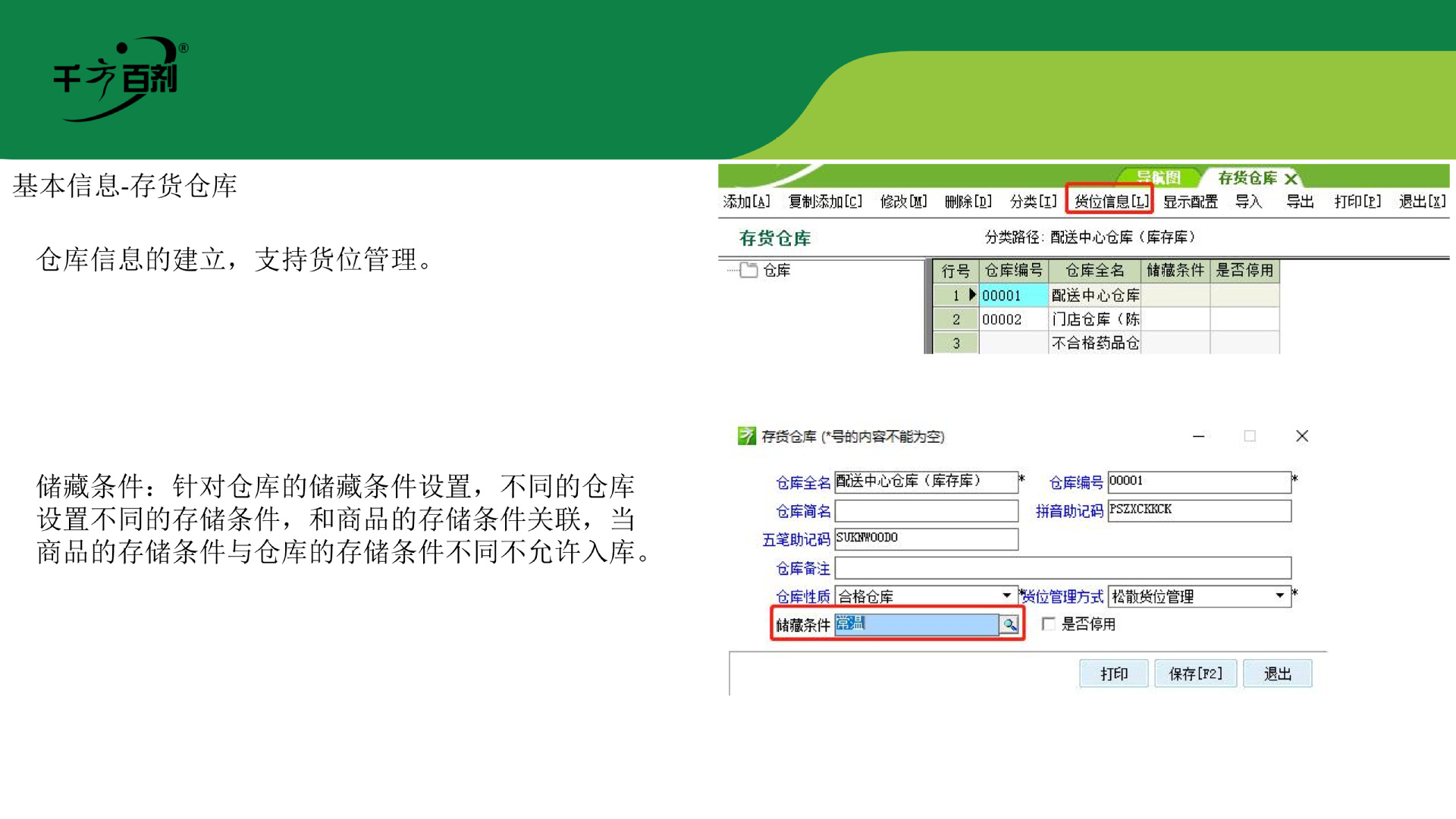Viewport: 1456px width, 819px height.
Task: Click 显示配置 toolbar item
Action: (x=1190, y=202)
